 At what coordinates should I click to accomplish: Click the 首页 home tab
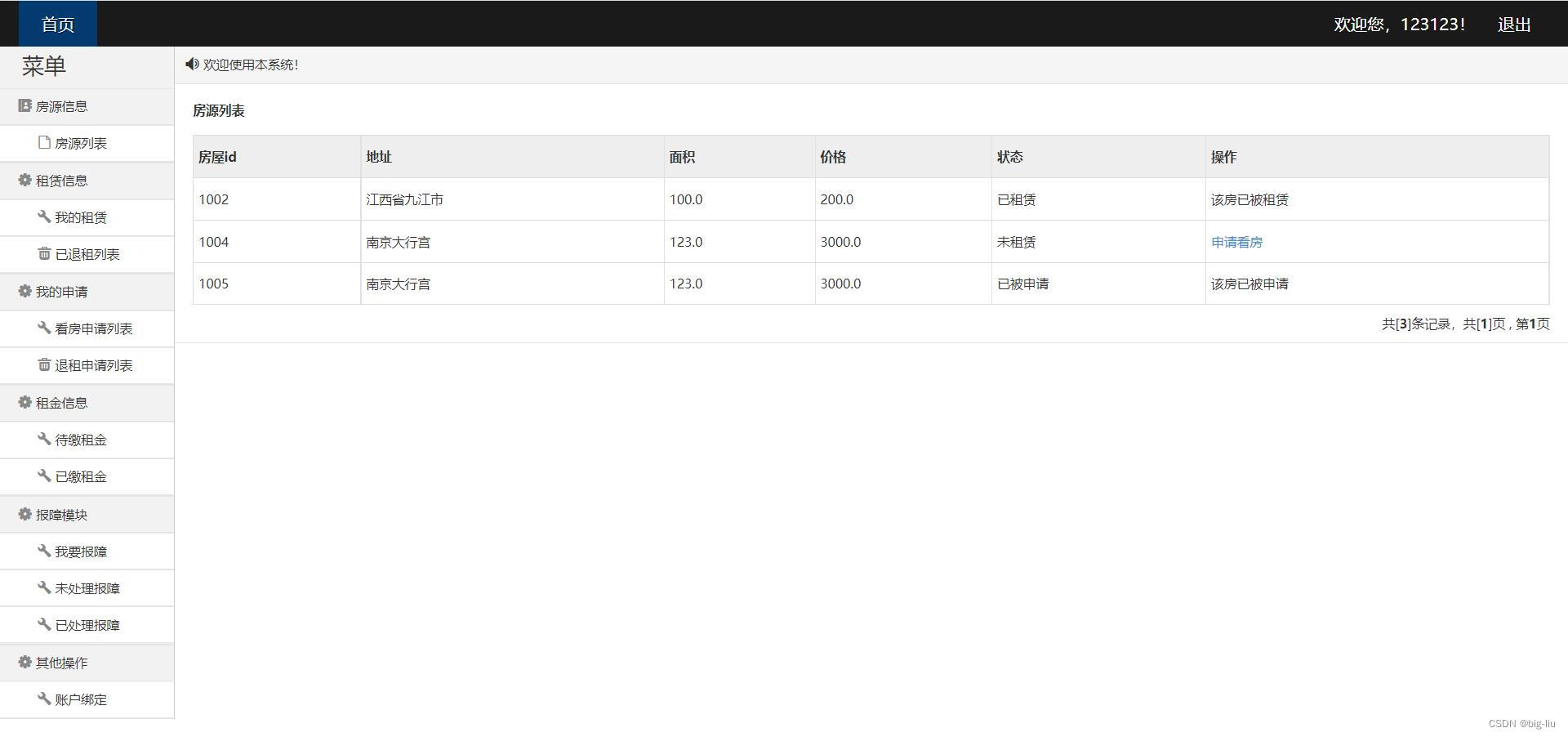coord(57,24)
